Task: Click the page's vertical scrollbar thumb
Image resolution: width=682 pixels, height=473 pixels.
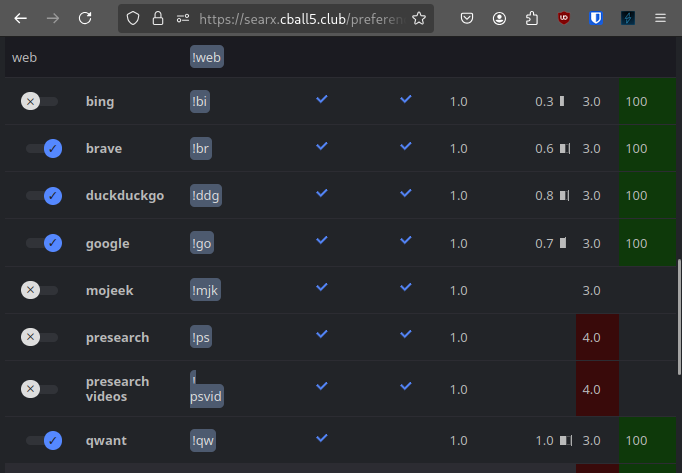Action: tap(679, 317)
